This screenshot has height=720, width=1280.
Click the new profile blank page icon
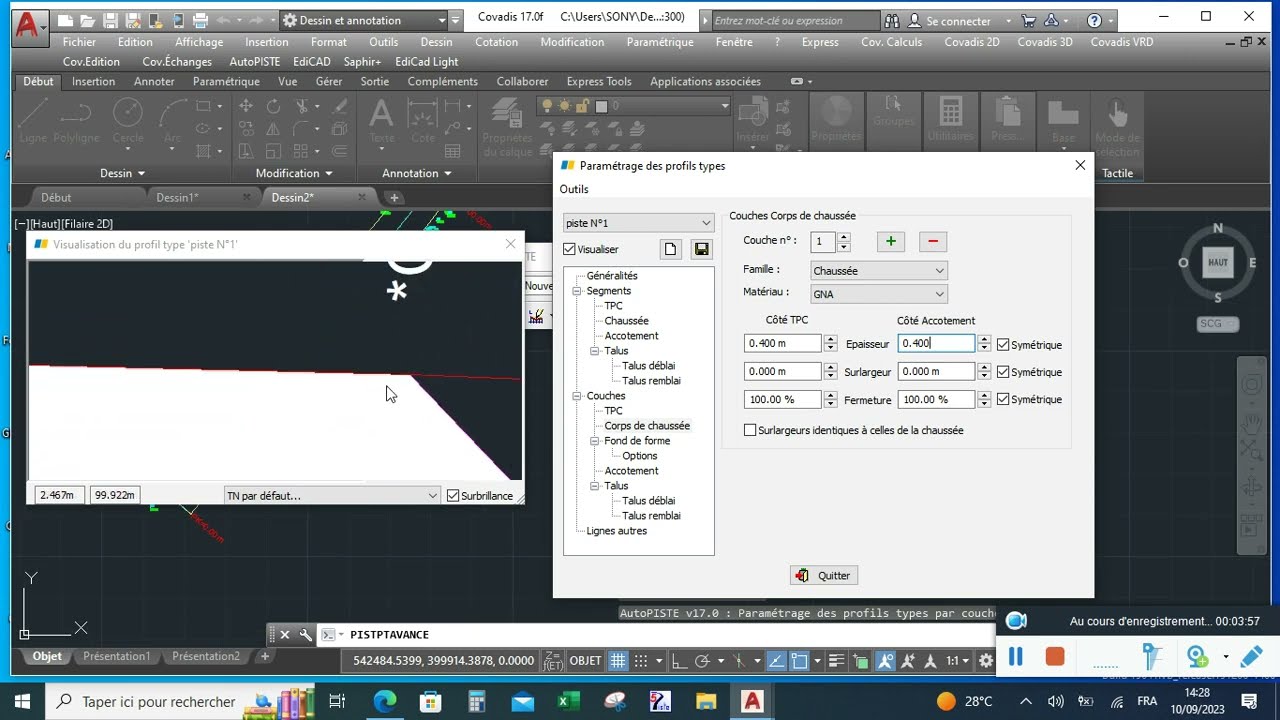point(671,249)
